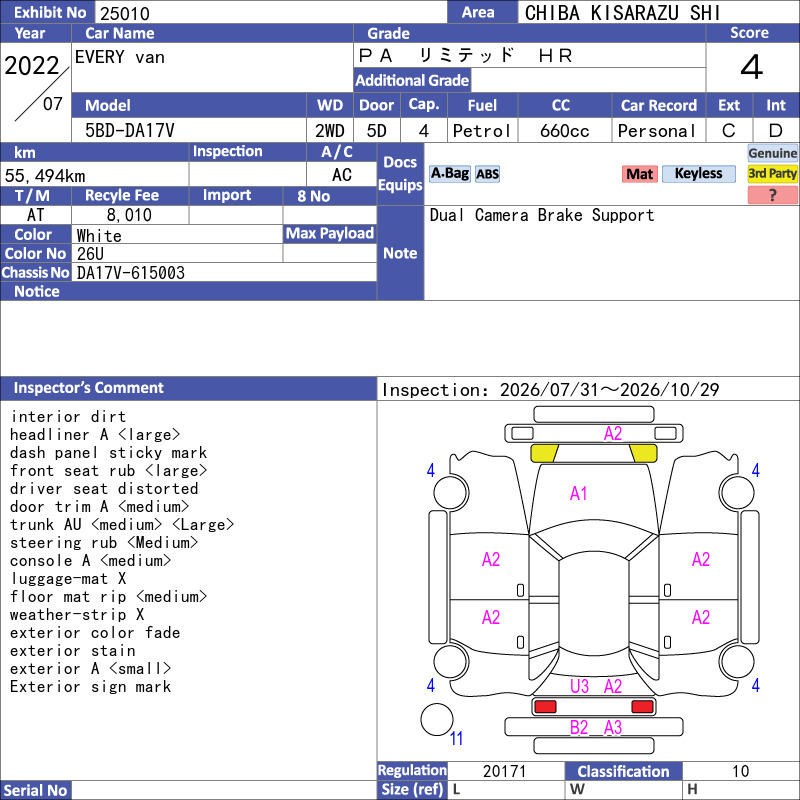
Task: Click the A2 mark on the front bumper
Action: coord(613,434)
